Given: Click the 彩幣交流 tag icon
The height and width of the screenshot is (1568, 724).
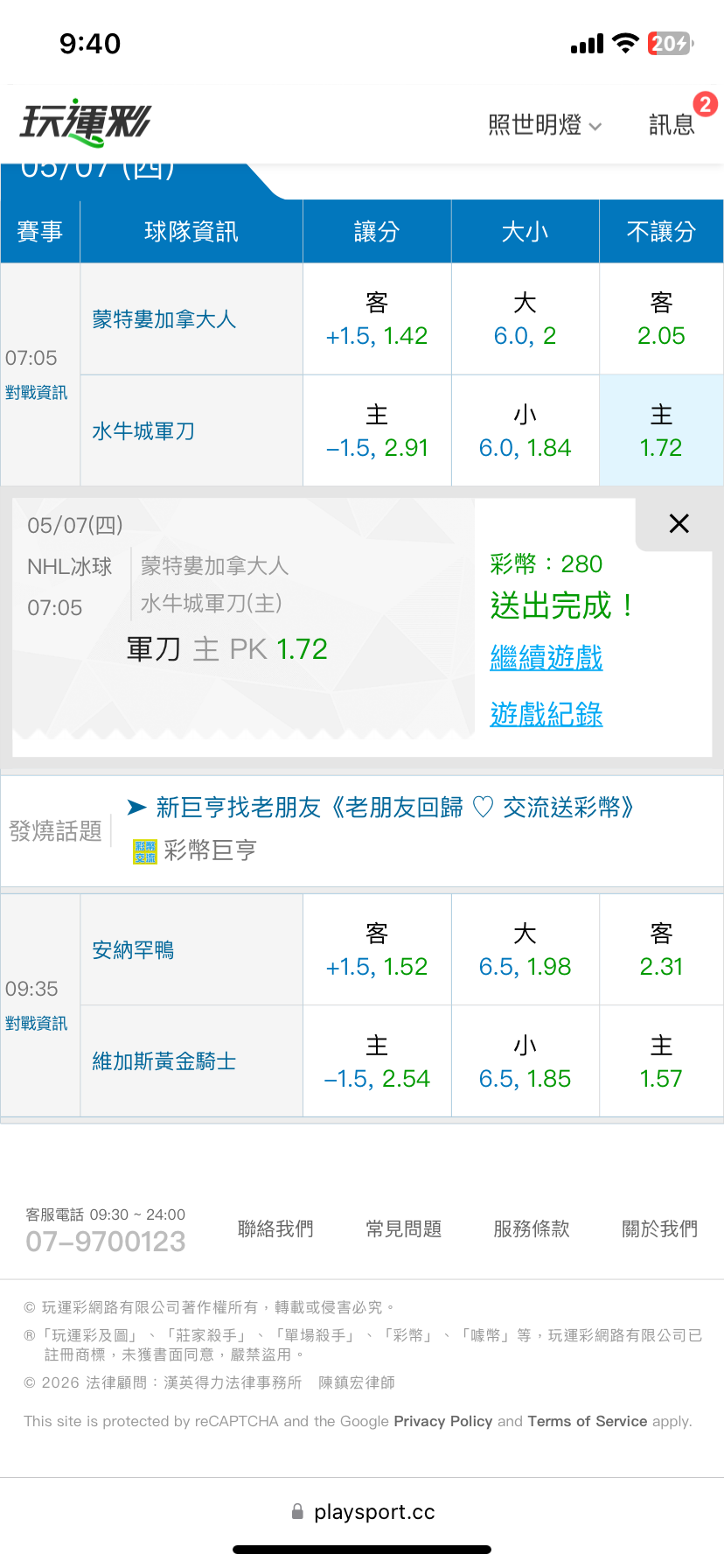Looking at the screenshot, I should click(x=144, y=851).
